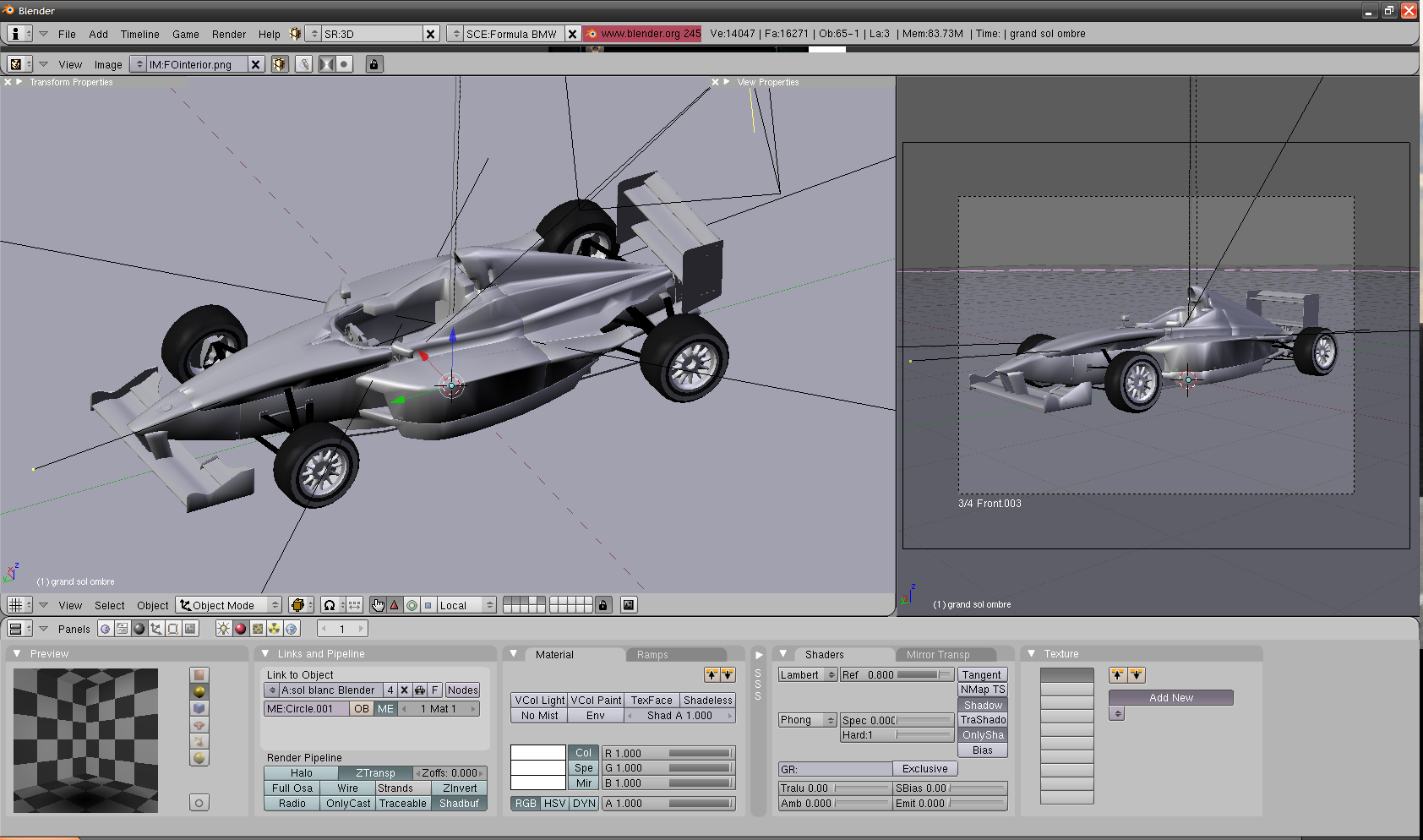Click the Tangent shader button
The height and width of the screenshot is (840, 1423).
(982, 675)
